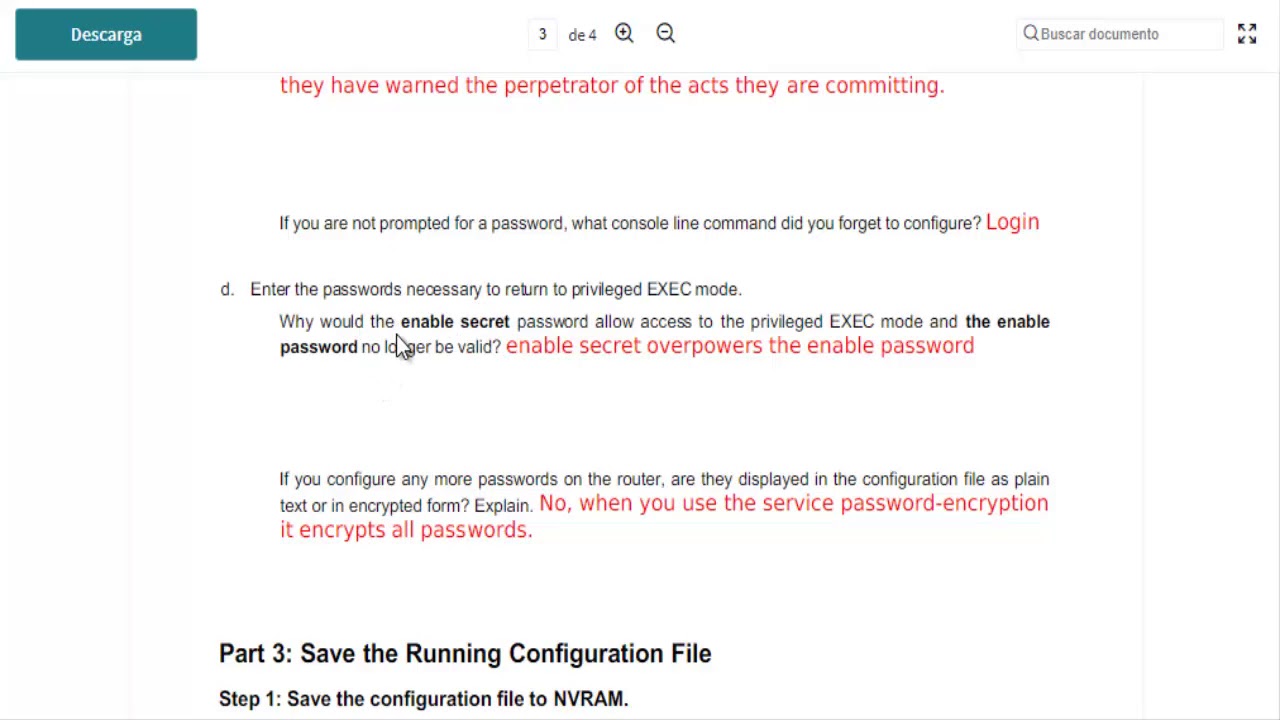The height and width of the screenshot is (720, 1280).
Task: Click the 'de 4' page count label
Action: coord(582,35)
